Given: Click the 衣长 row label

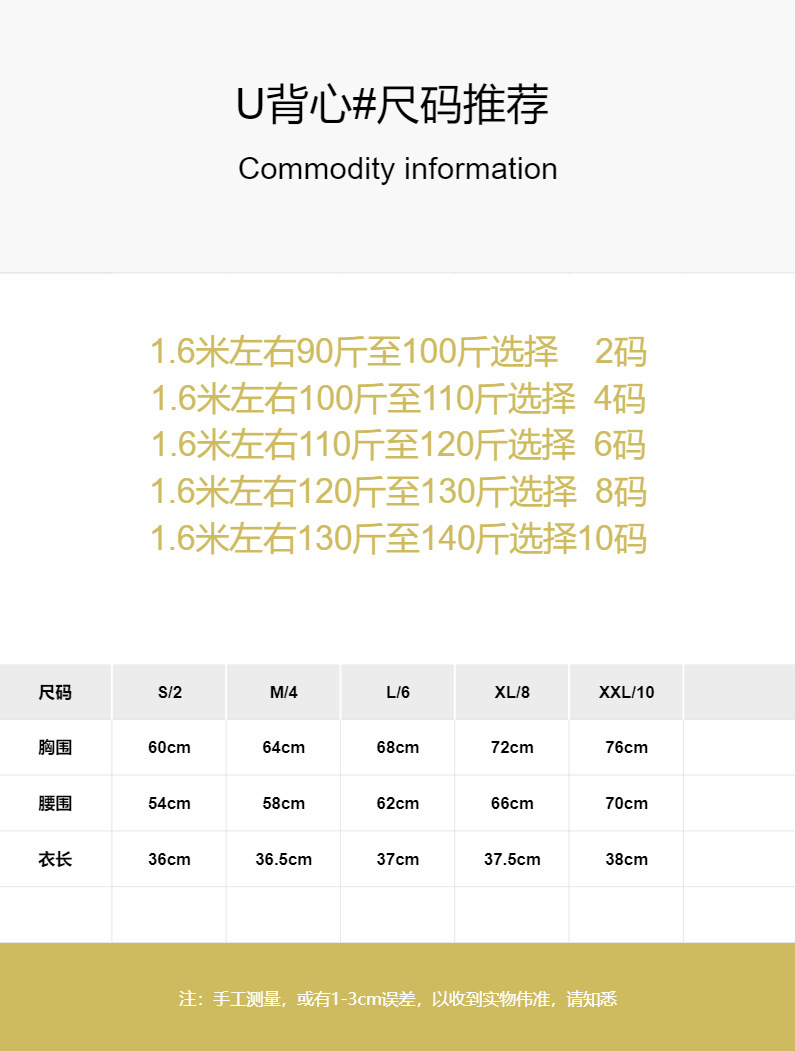Looking at the screenshot, I should pyautogui.click(x=55, y=859).
